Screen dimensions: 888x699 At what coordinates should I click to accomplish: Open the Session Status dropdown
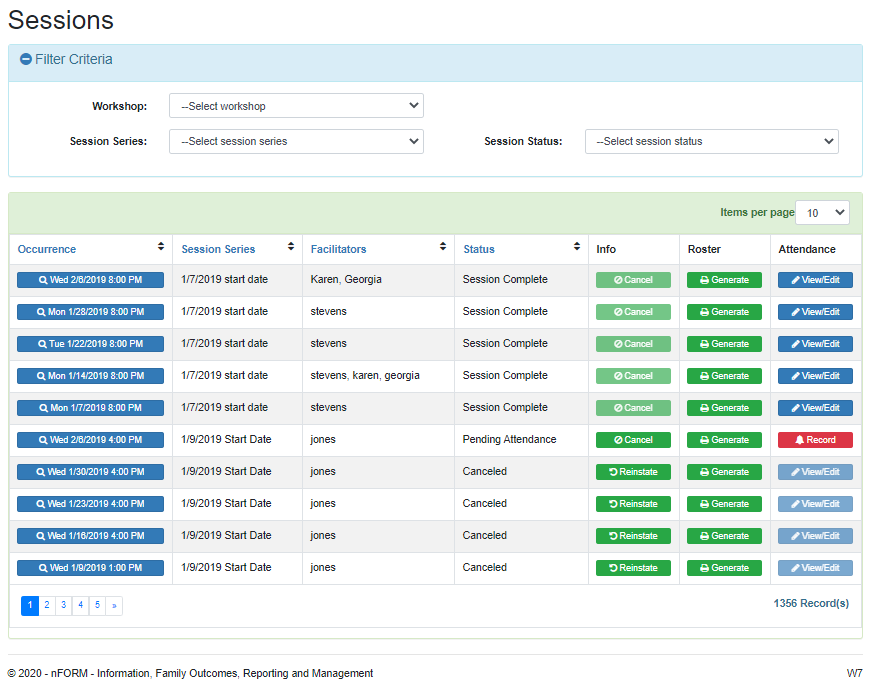point(711,142)
